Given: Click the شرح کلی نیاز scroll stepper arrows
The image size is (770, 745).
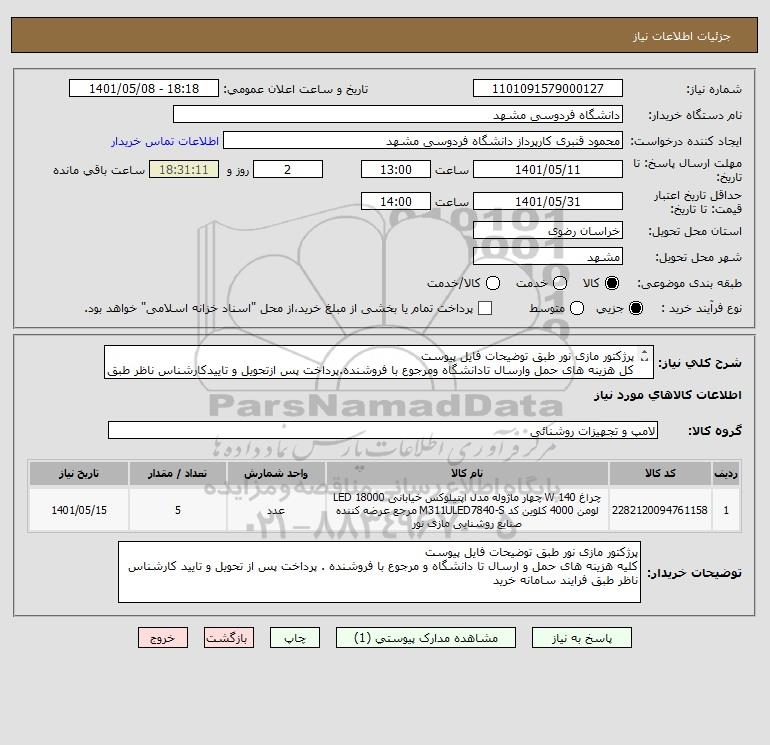Looking at the screenshot, I should (645, 356).
